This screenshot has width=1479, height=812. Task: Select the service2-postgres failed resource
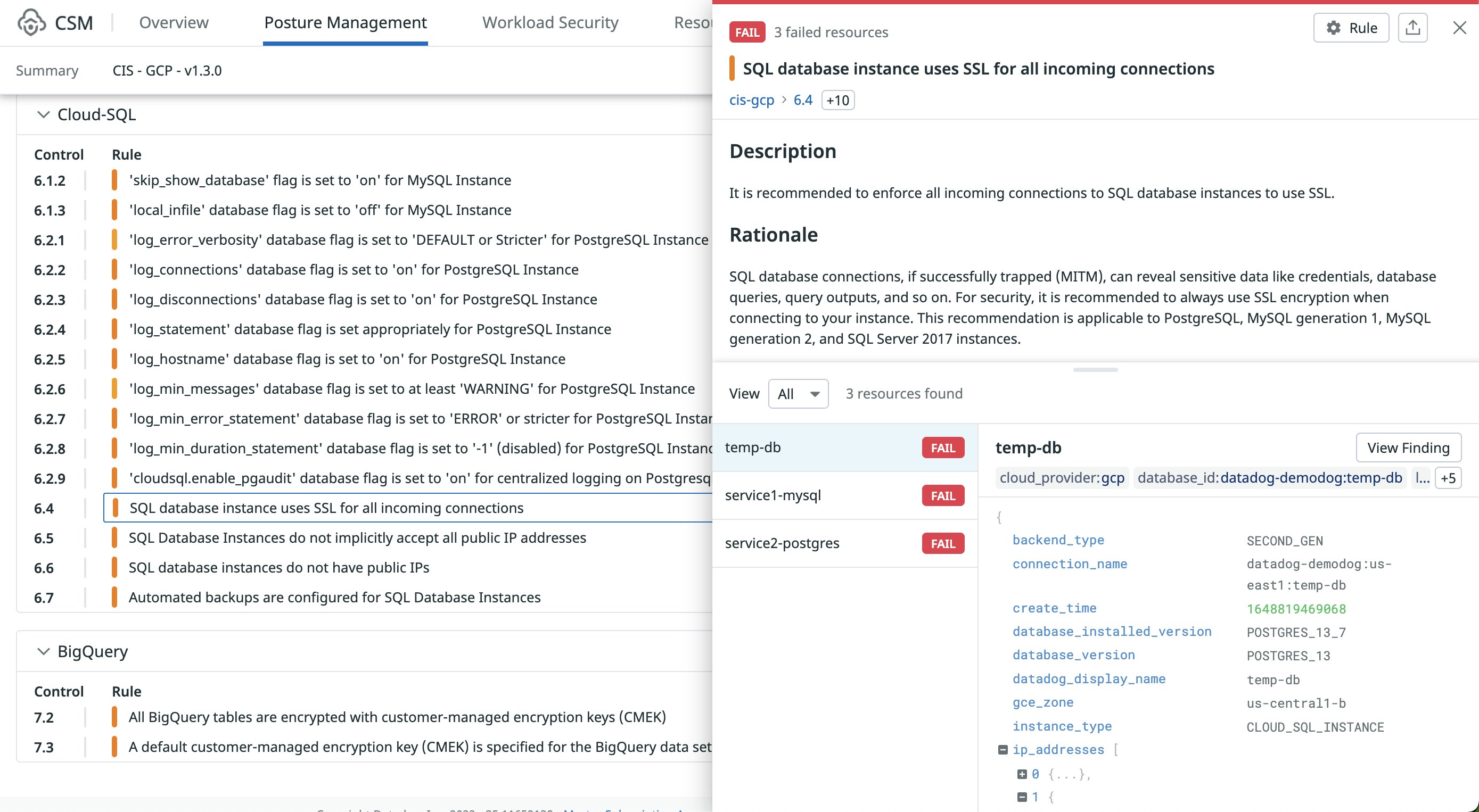[783, 543]
